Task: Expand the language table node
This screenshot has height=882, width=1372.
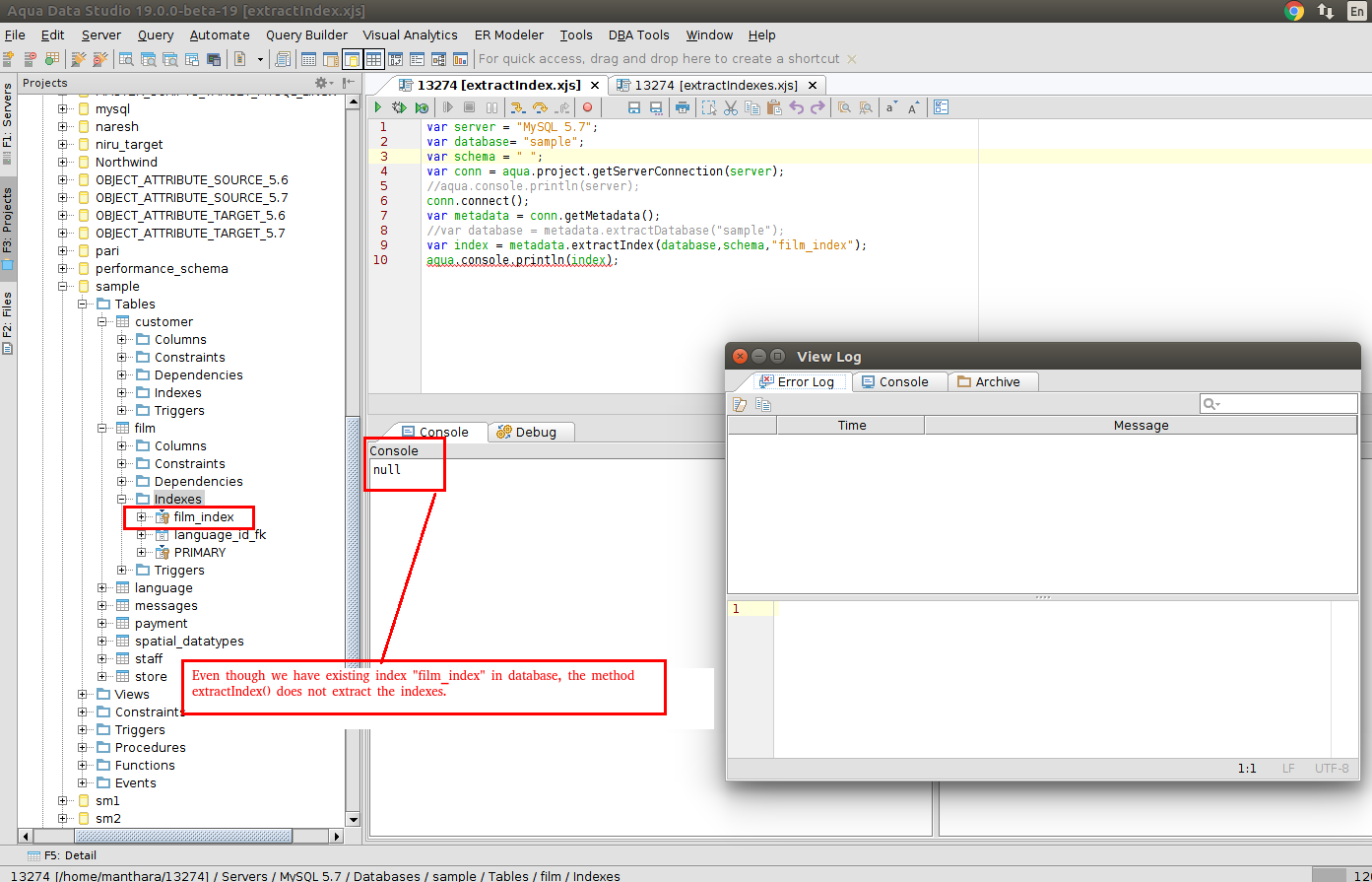Action: 102,588
